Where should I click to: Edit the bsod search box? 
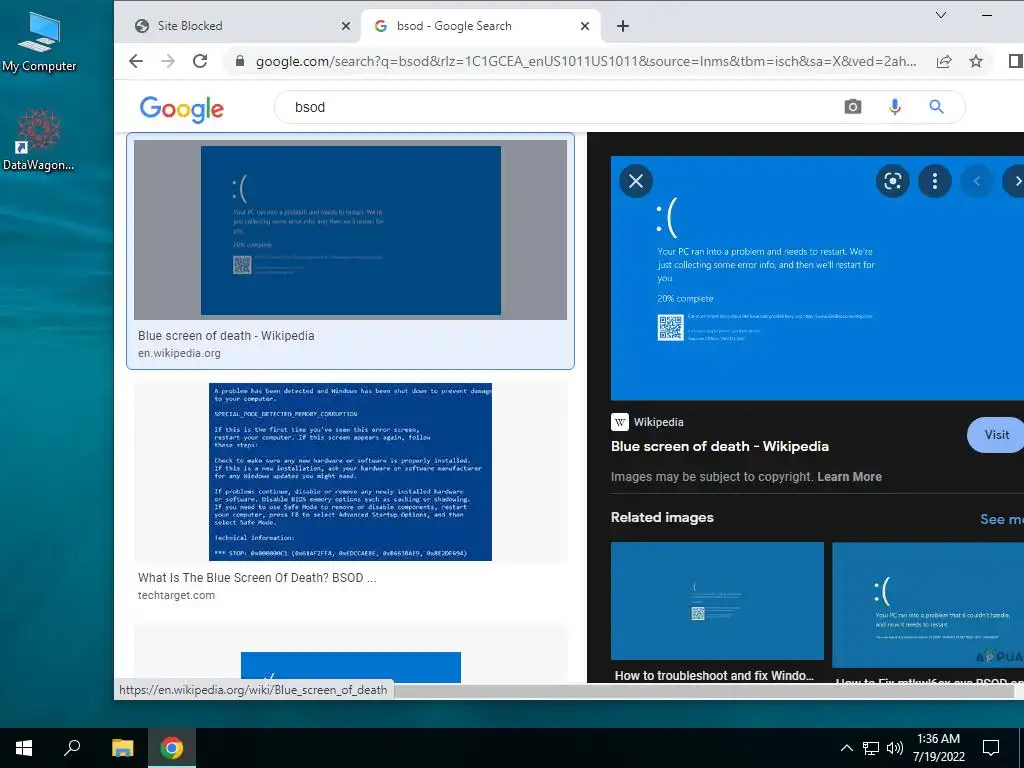tap(562, 107)
